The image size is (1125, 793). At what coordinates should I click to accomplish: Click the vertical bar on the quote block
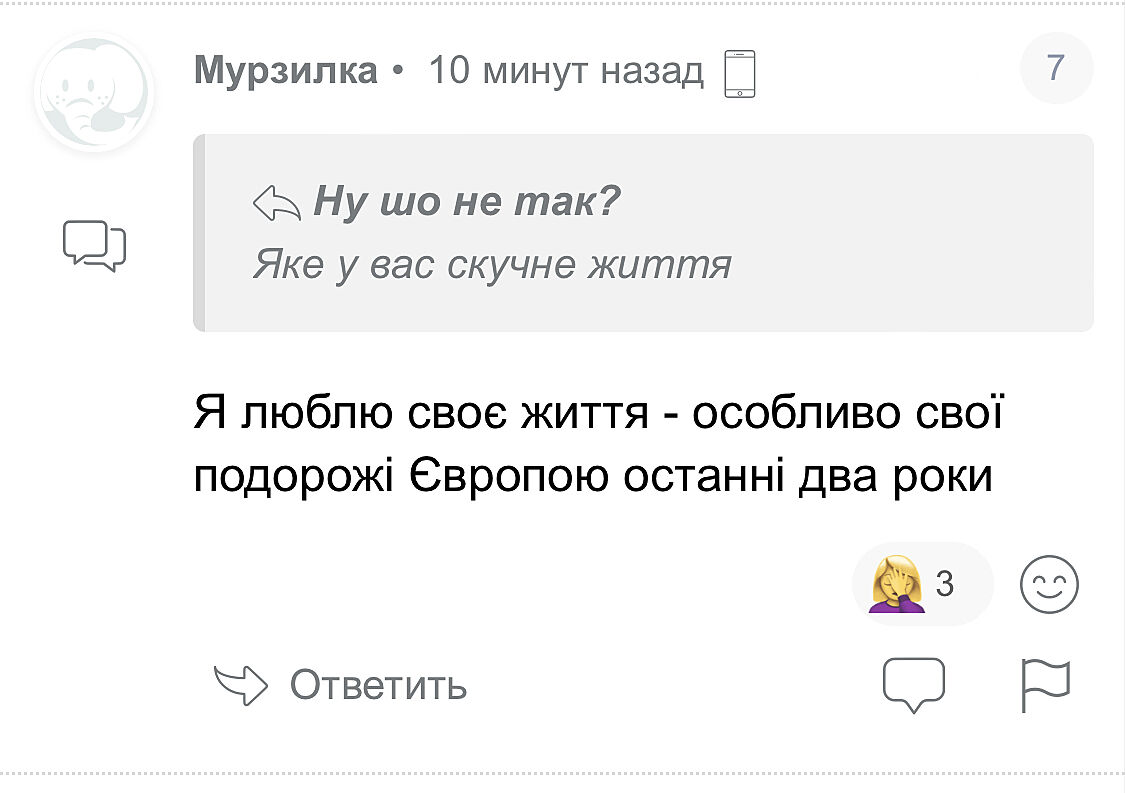199,232
